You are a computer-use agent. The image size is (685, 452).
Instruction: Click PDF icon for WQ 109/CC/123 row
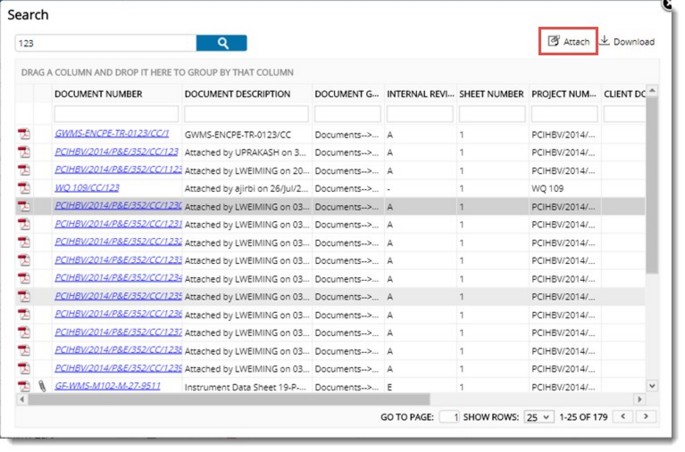tap(24, 188)
